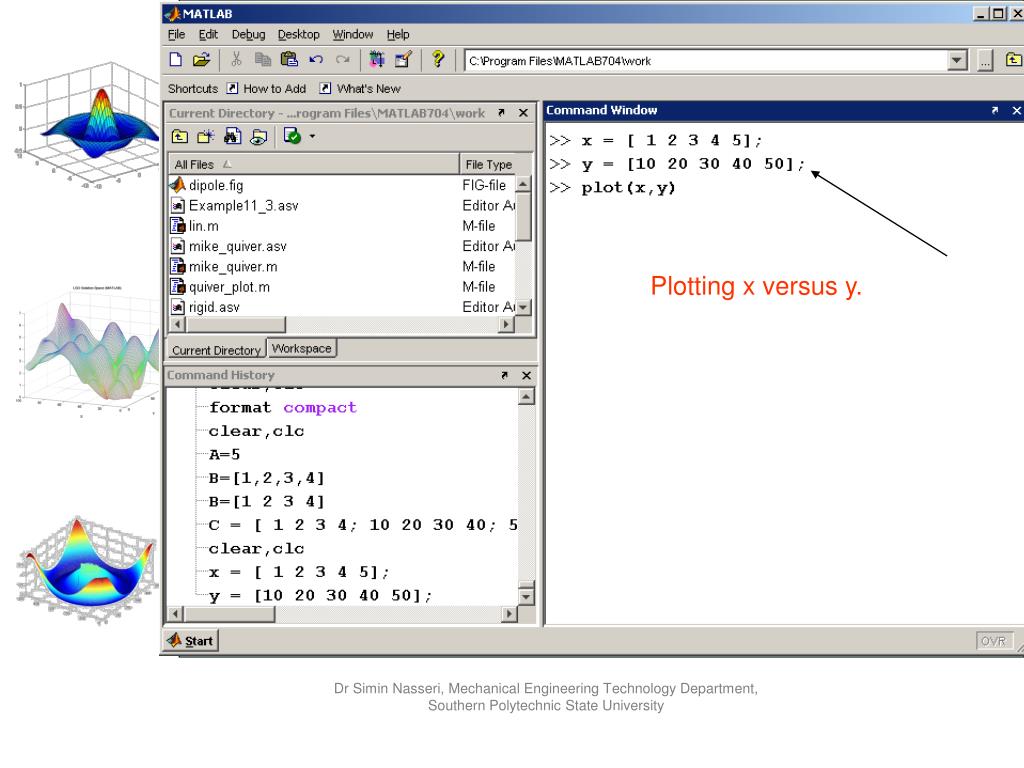Go up one directory level icon
1024x768 pixels.
pyautogui.click(x=179, y=137)
